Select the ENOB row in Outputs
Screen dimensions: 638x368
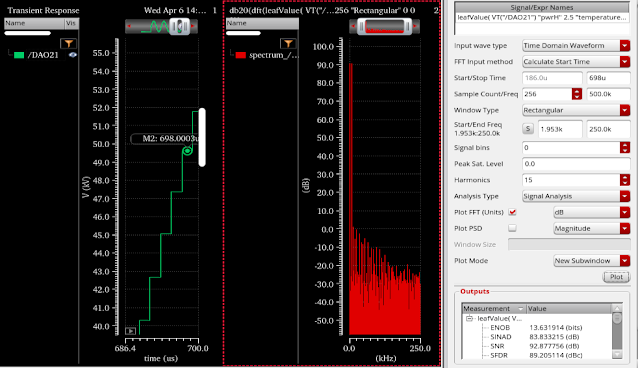click(x=537, y=328)
